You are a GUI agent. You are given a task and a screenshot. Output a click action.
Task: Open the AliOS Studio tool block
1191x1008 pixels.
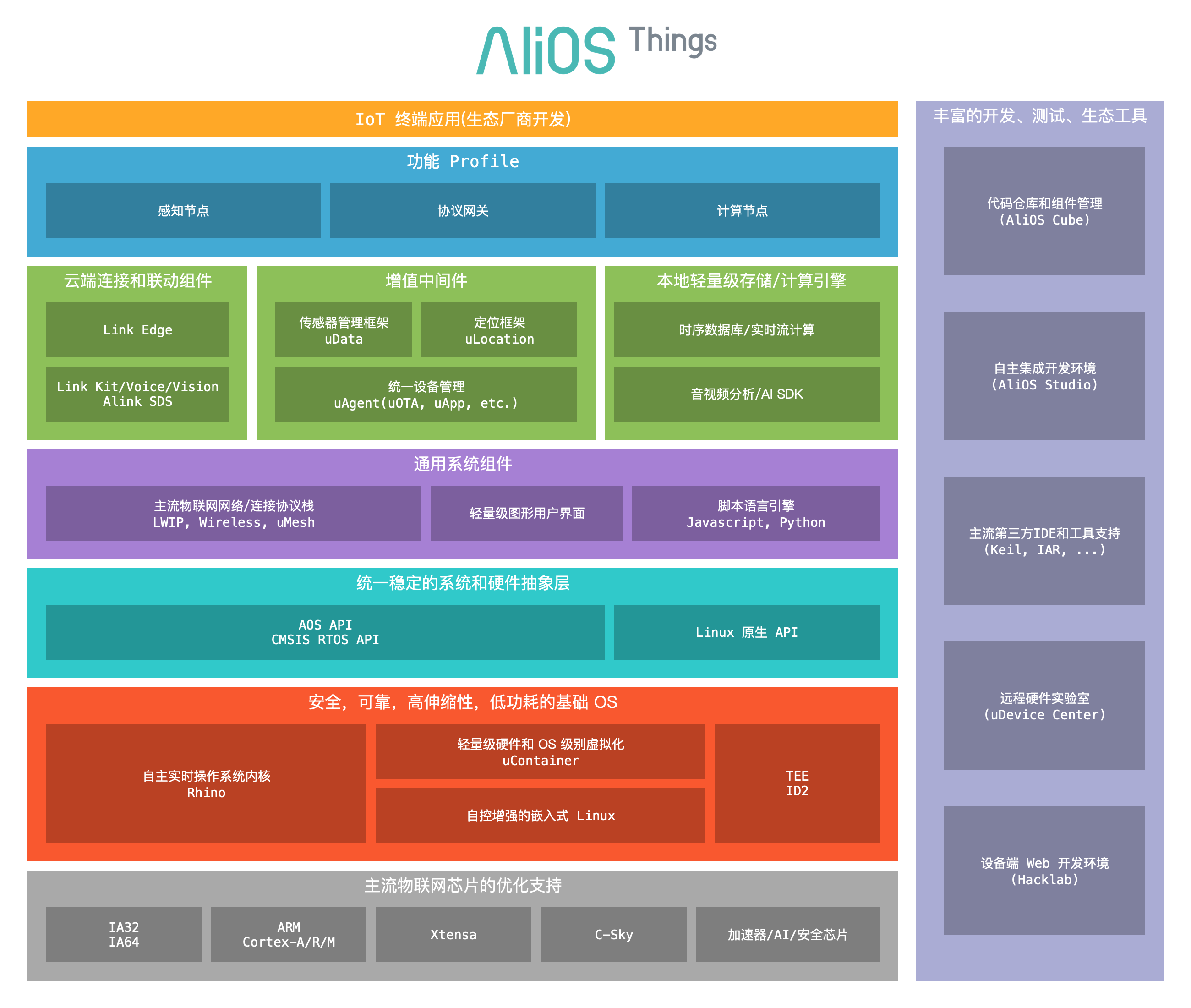(1043, 375)
